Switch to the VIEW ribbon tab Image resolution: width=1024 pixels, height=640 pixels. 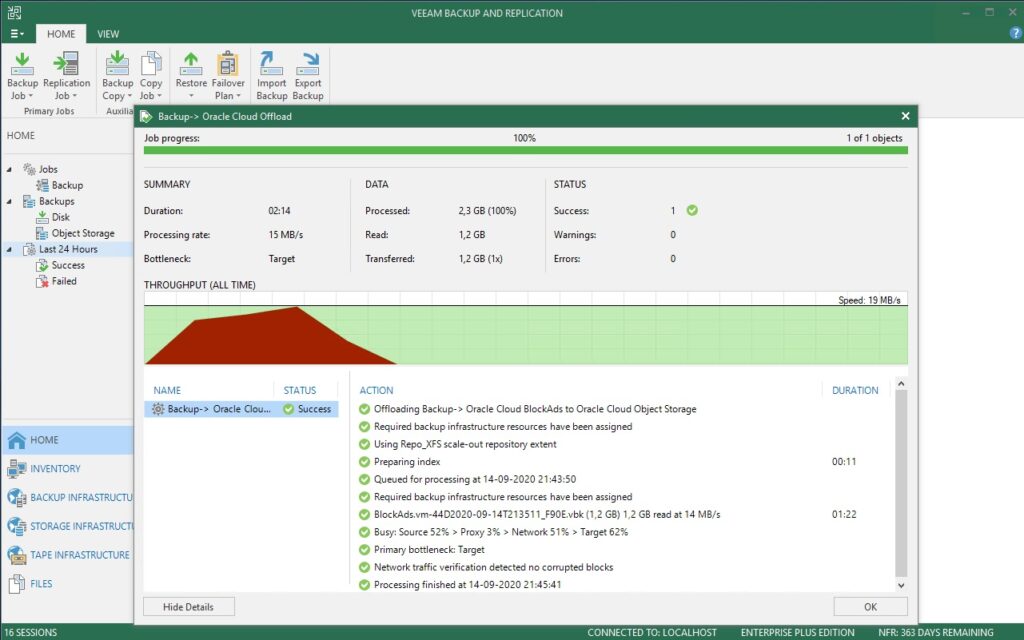tap(108, 34)
